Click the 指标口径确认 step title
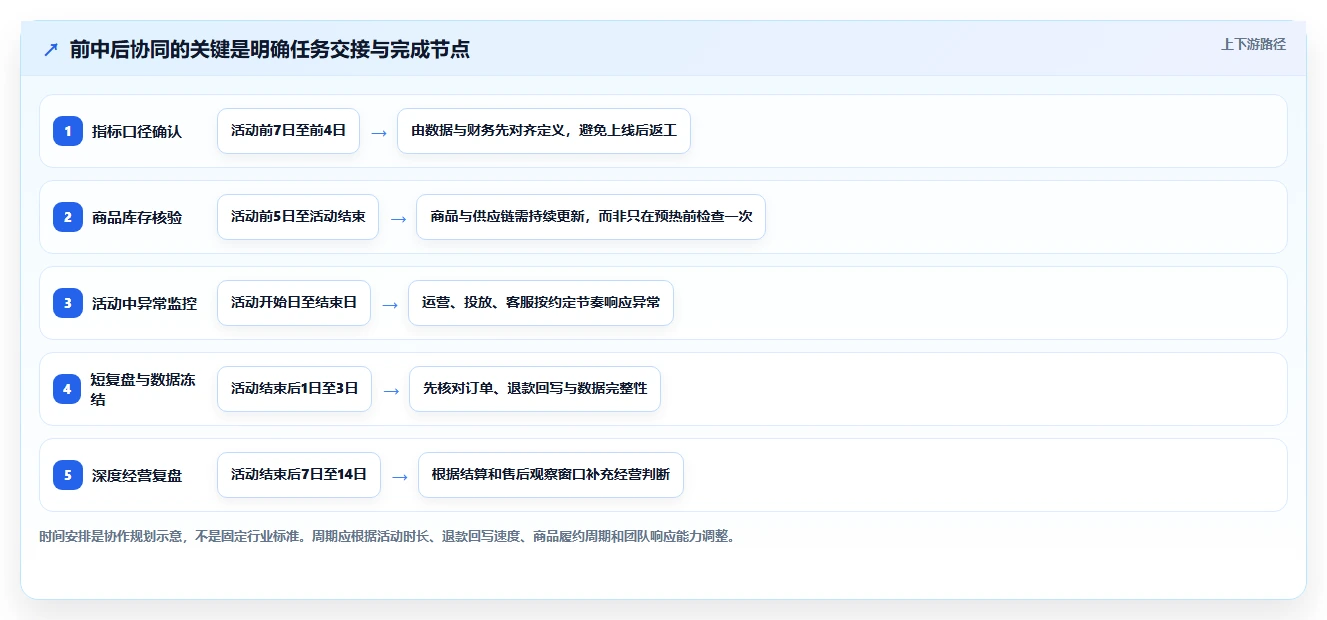The width and height of the screenshot is (1327, 620). point(137,131)
